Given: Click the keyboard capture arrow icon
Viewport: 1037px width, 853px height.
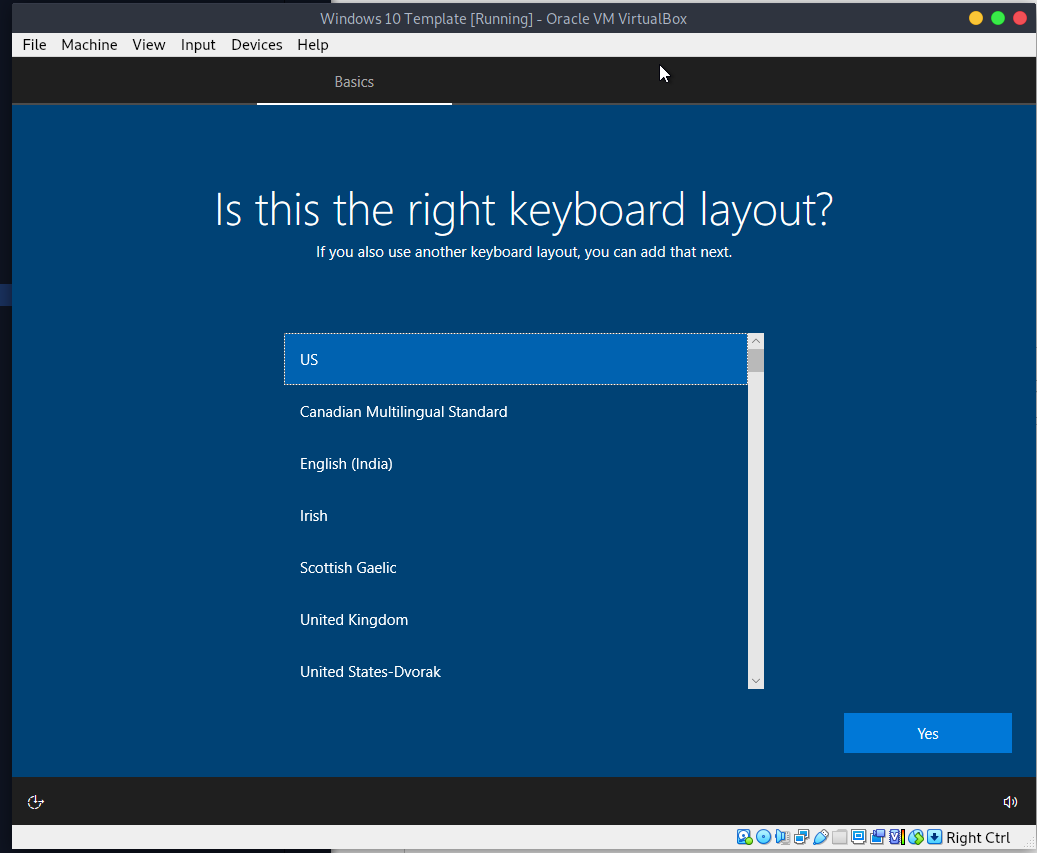Looking at the screenshot, I should 934,837.
